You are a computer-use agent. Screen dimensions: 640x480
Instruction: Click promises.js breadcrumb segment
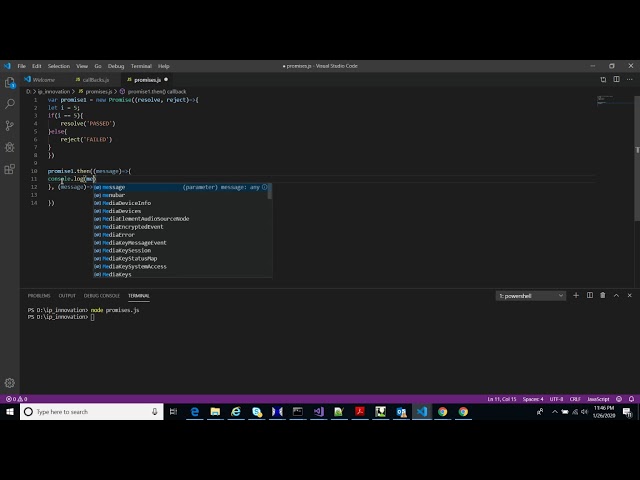pos(98,91)
